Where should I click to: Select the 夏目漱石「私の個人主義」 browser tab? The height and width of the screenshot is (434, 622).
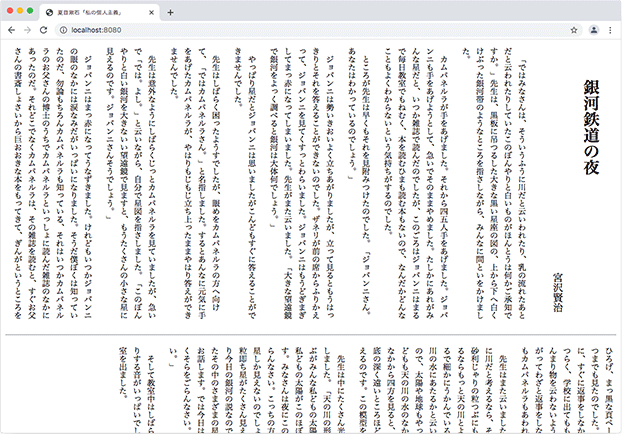(x=100, y=13)
